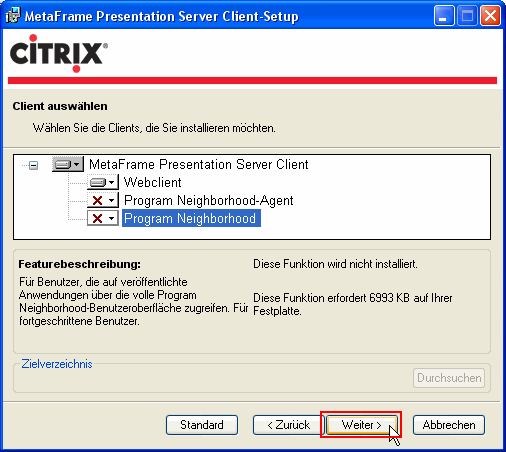This screenshot has height=452, width=506.
Task: Open the Webclient install-state dropdown
Action: pyautogui.click(x=103, y=182)
